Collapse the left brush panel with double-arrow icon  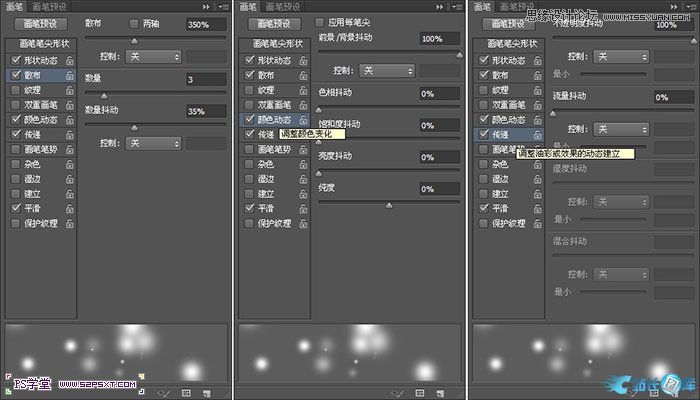click(x=206, y=7)
